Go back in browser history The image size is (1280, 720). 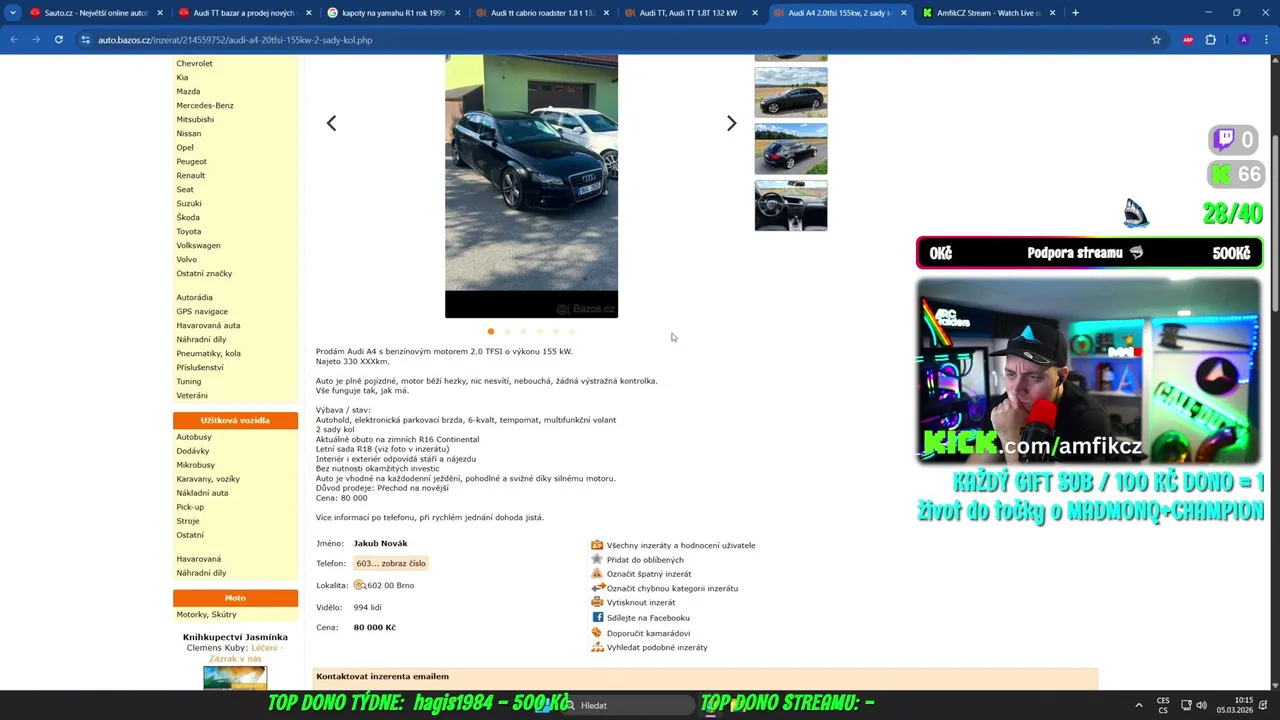point(14,40)
